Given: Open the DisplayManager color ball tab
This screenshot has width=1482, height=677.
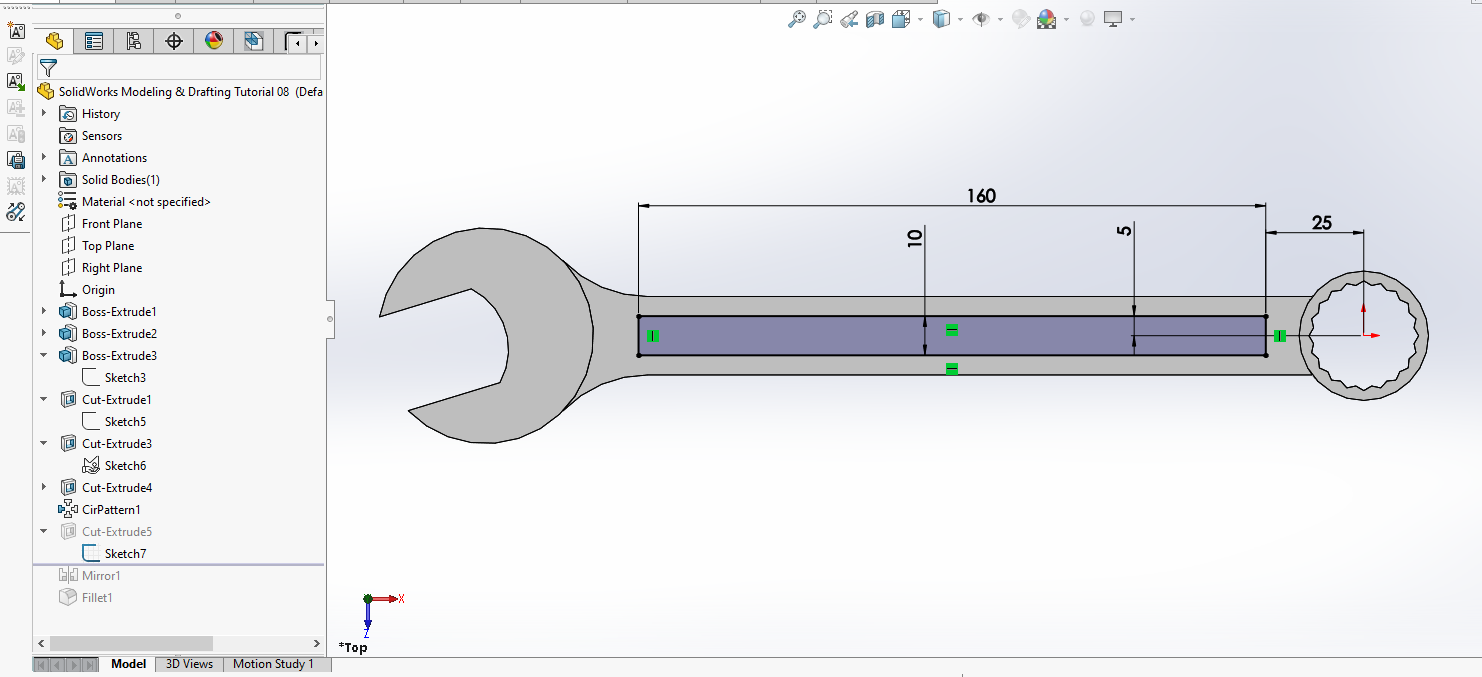Looking at the screenshot, I should 214,41.
